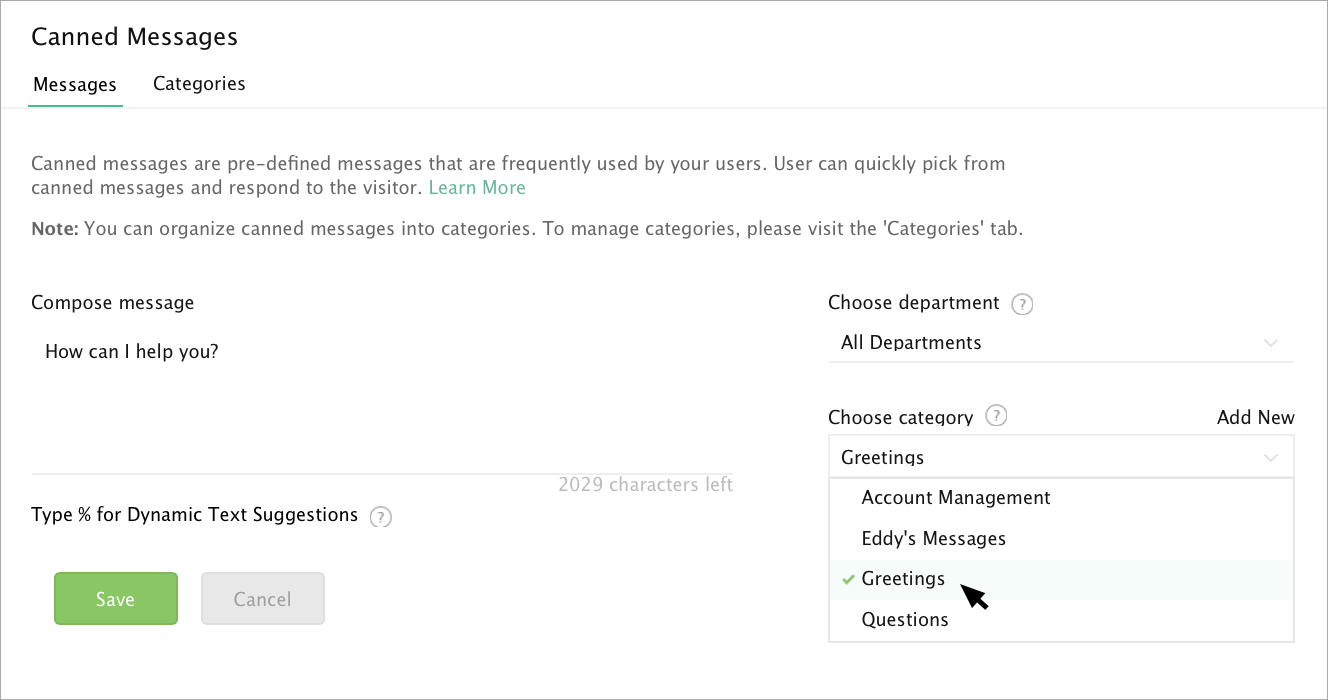Open the Messages tab
1328x700 pixels.
(x=75, y=85)
